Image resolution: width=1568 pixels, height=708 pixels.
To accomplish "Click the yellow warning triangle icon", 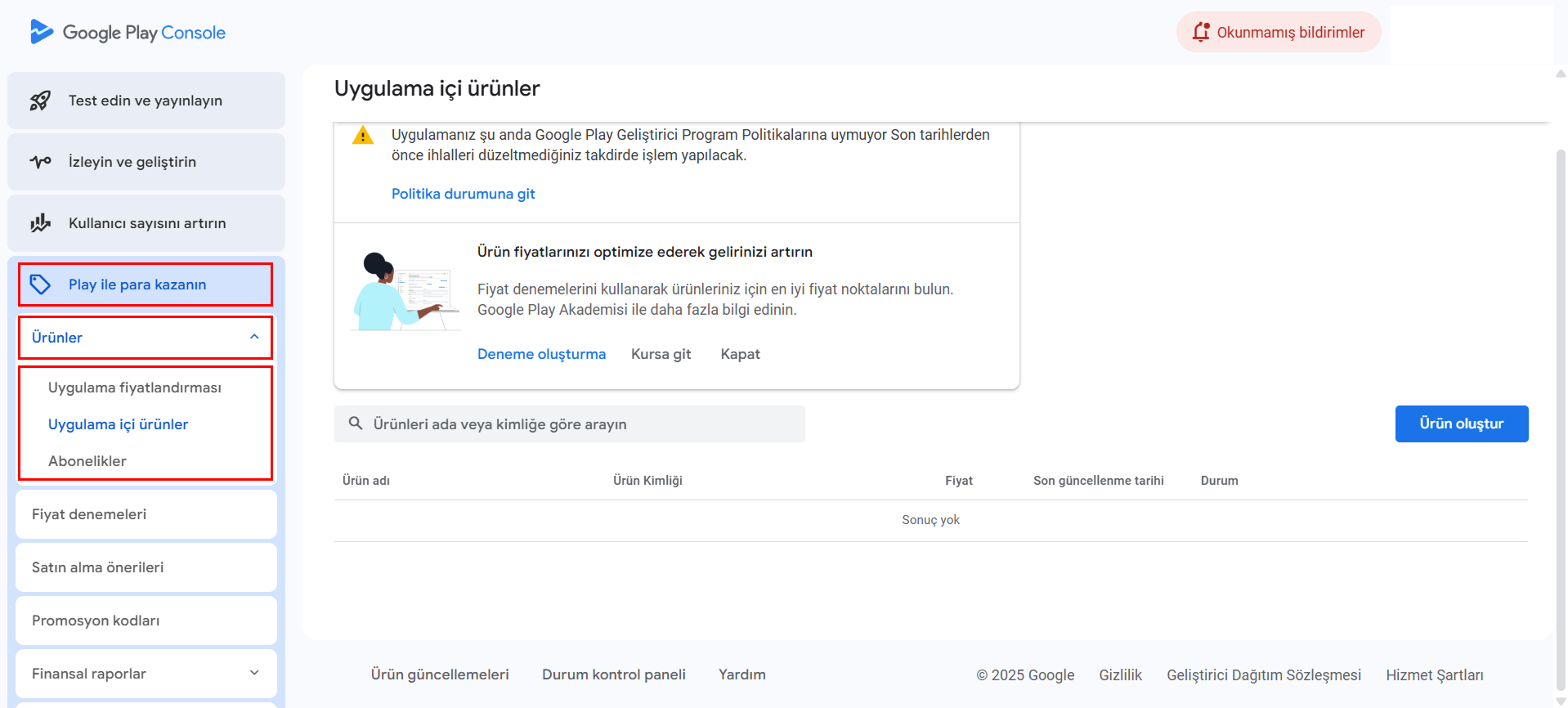I will [x=363, y=136].
